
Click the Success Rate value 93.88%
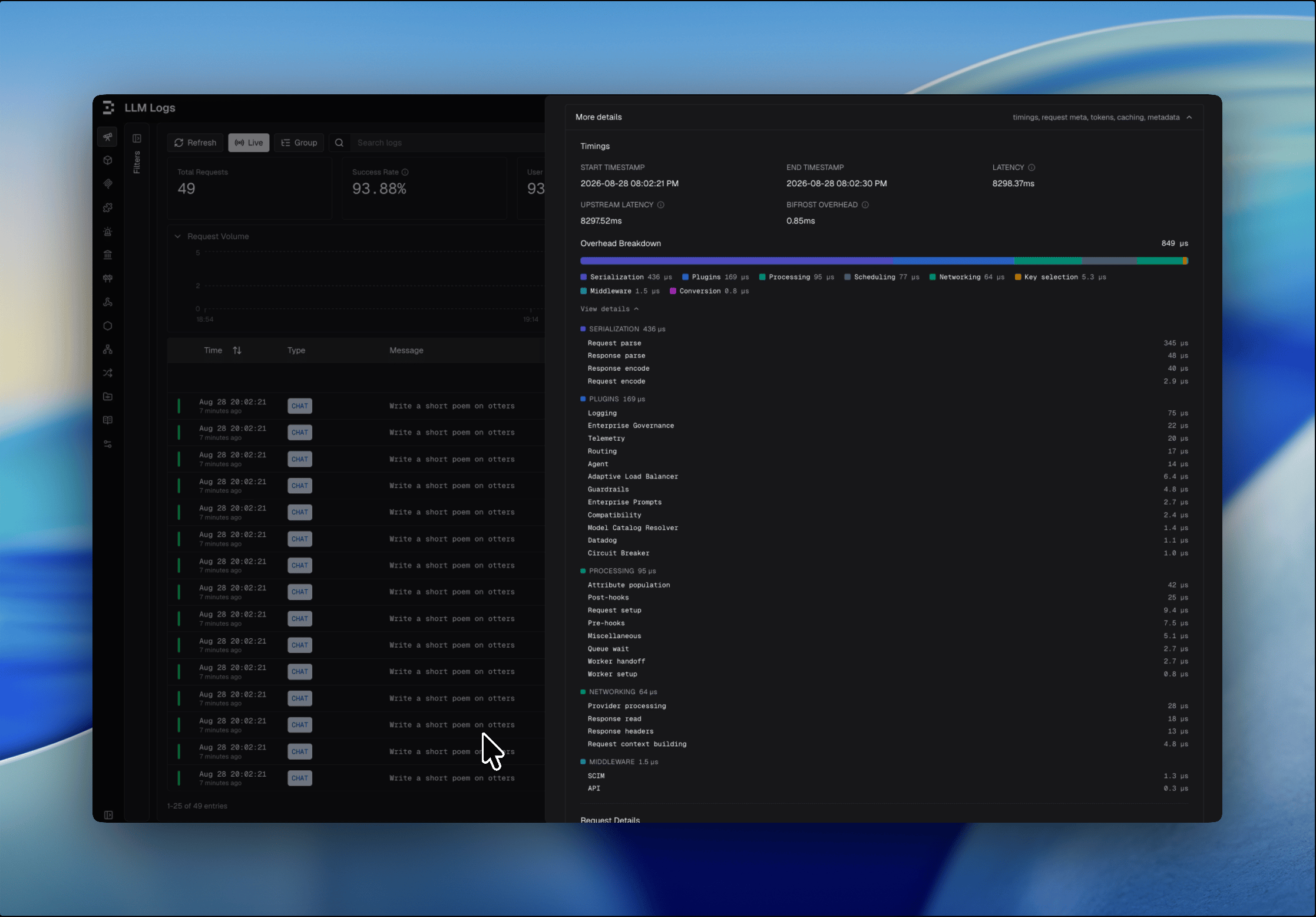click(379, 189)
